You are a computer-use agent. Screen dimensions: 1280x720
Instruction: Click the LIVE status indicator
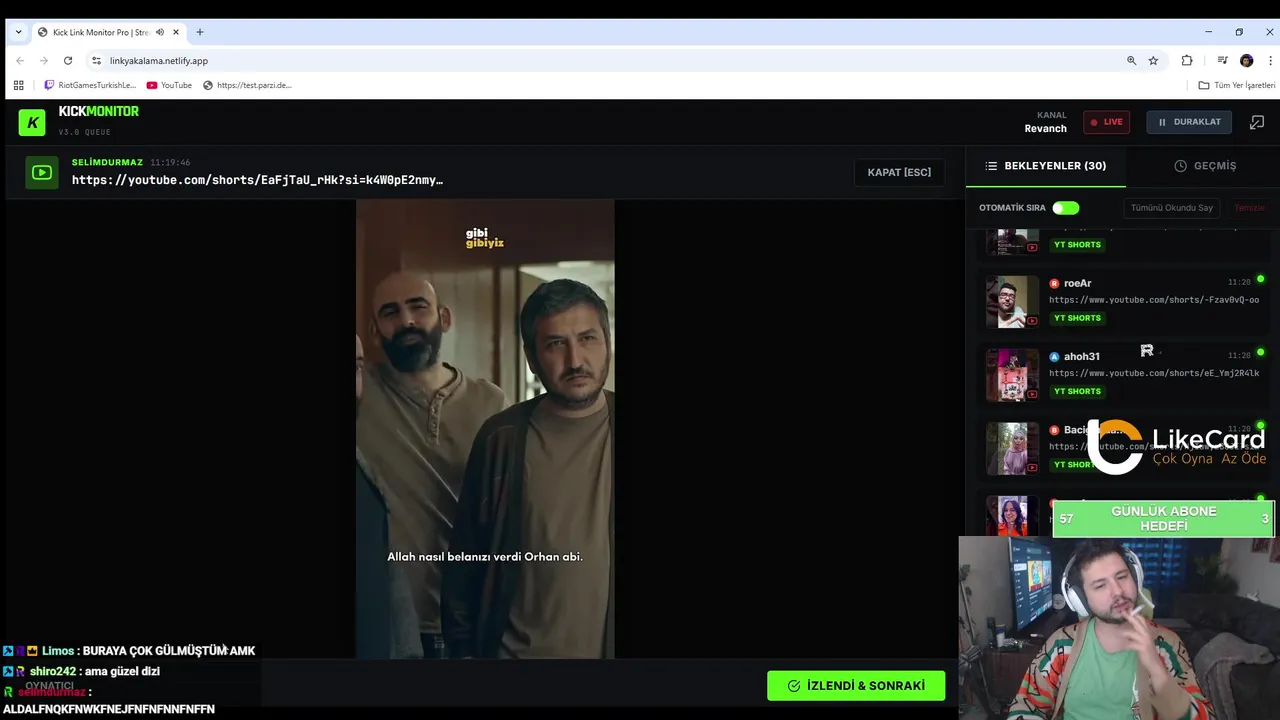(1106, 122)
